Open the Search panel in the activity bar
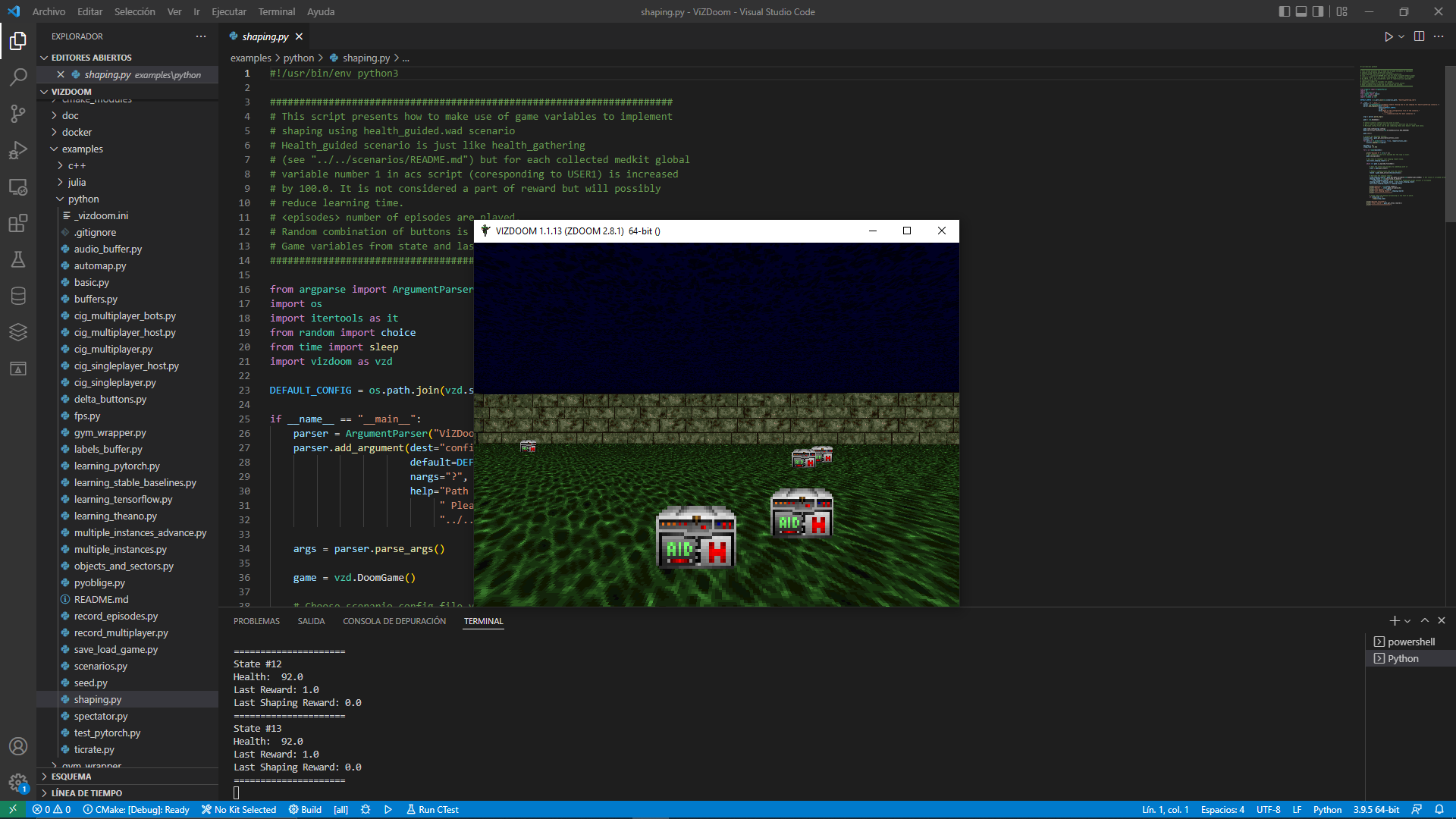The width and height of the screenshot is (1456, 819). click(x=18, y=77)
